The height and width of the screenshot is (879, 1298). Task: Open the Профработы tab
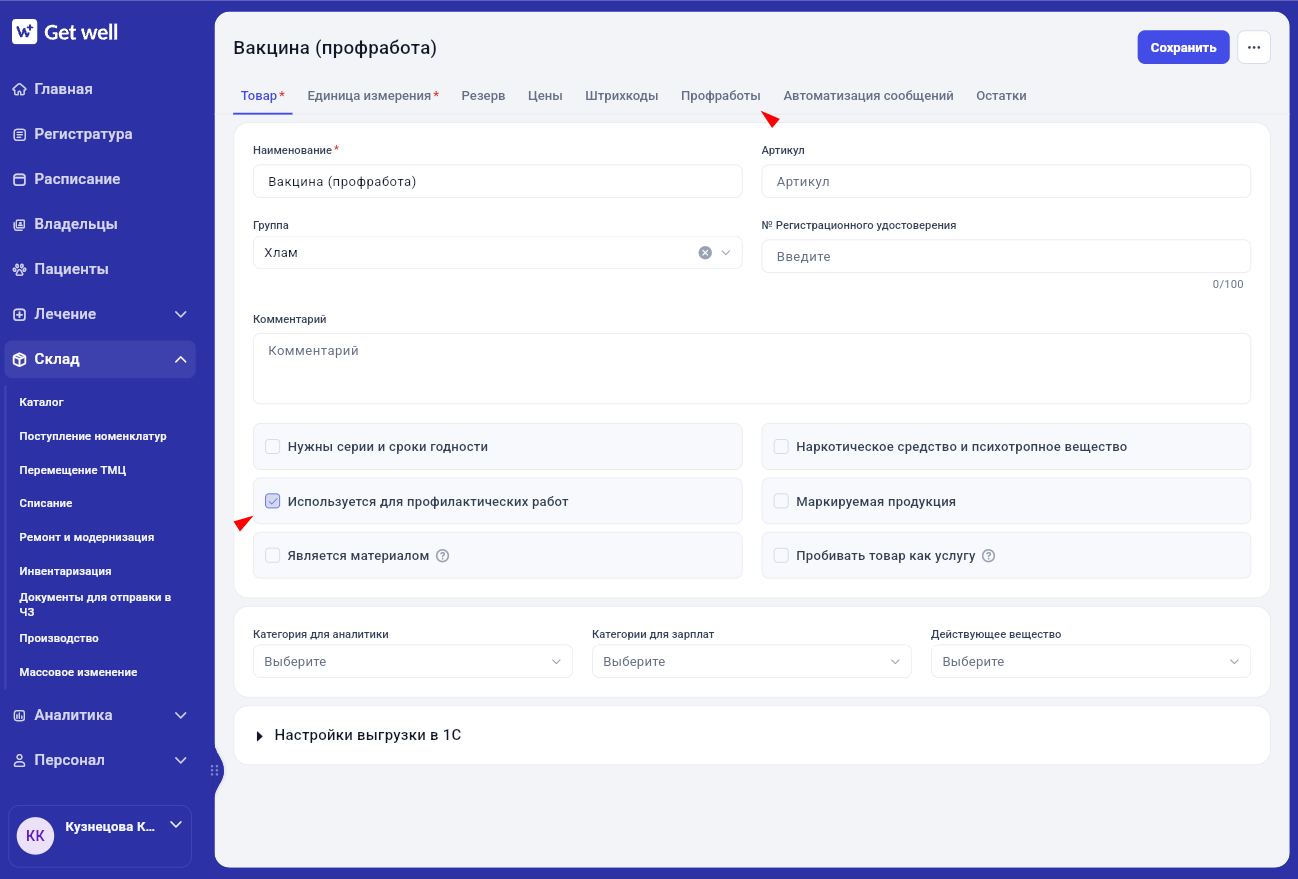click(x=721, y=96)
